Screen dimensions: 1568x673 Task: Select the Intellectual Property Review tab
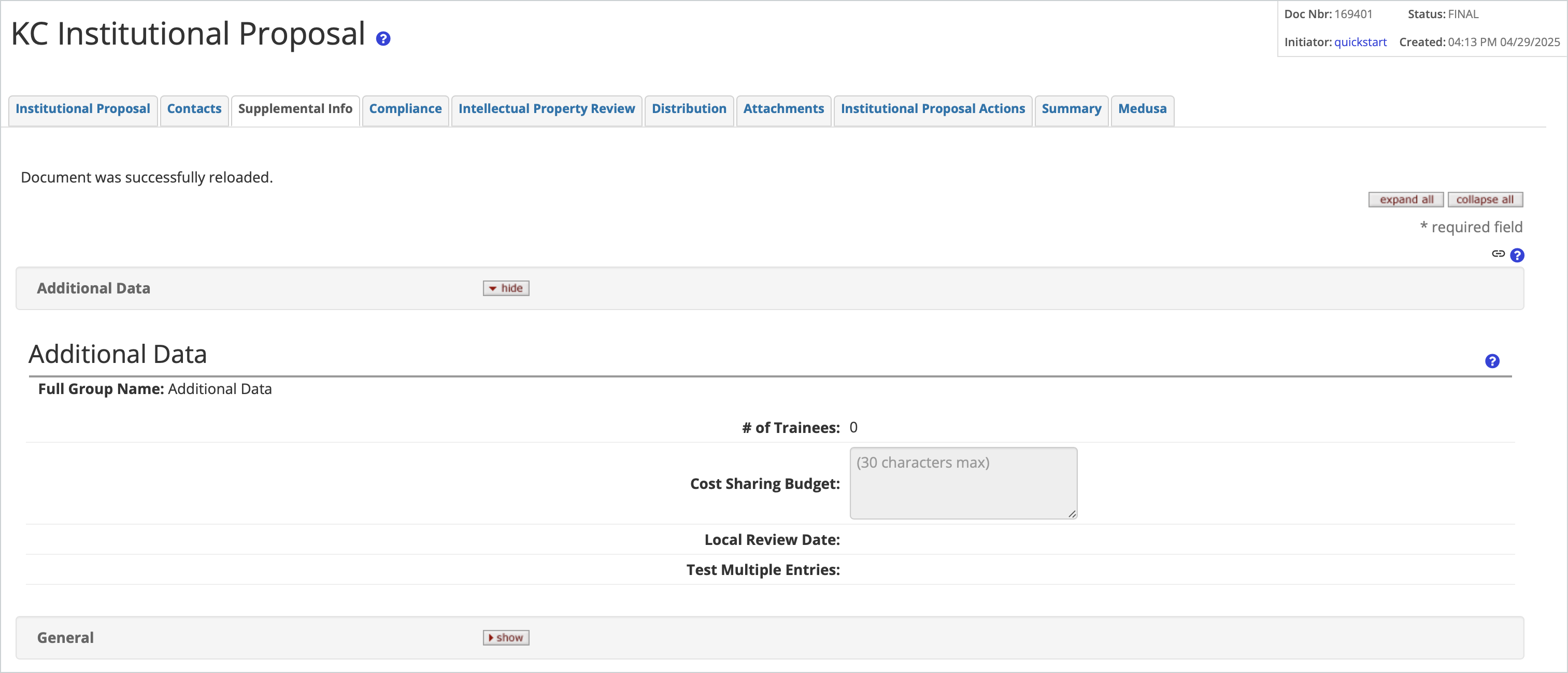click(546, 109)
